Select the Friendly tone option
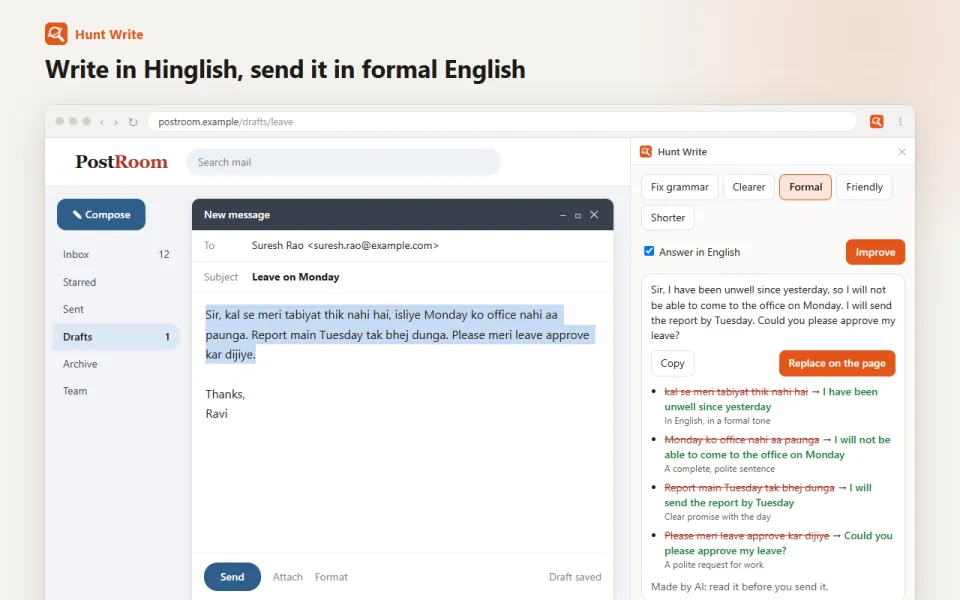 click(x=864, y=187)
